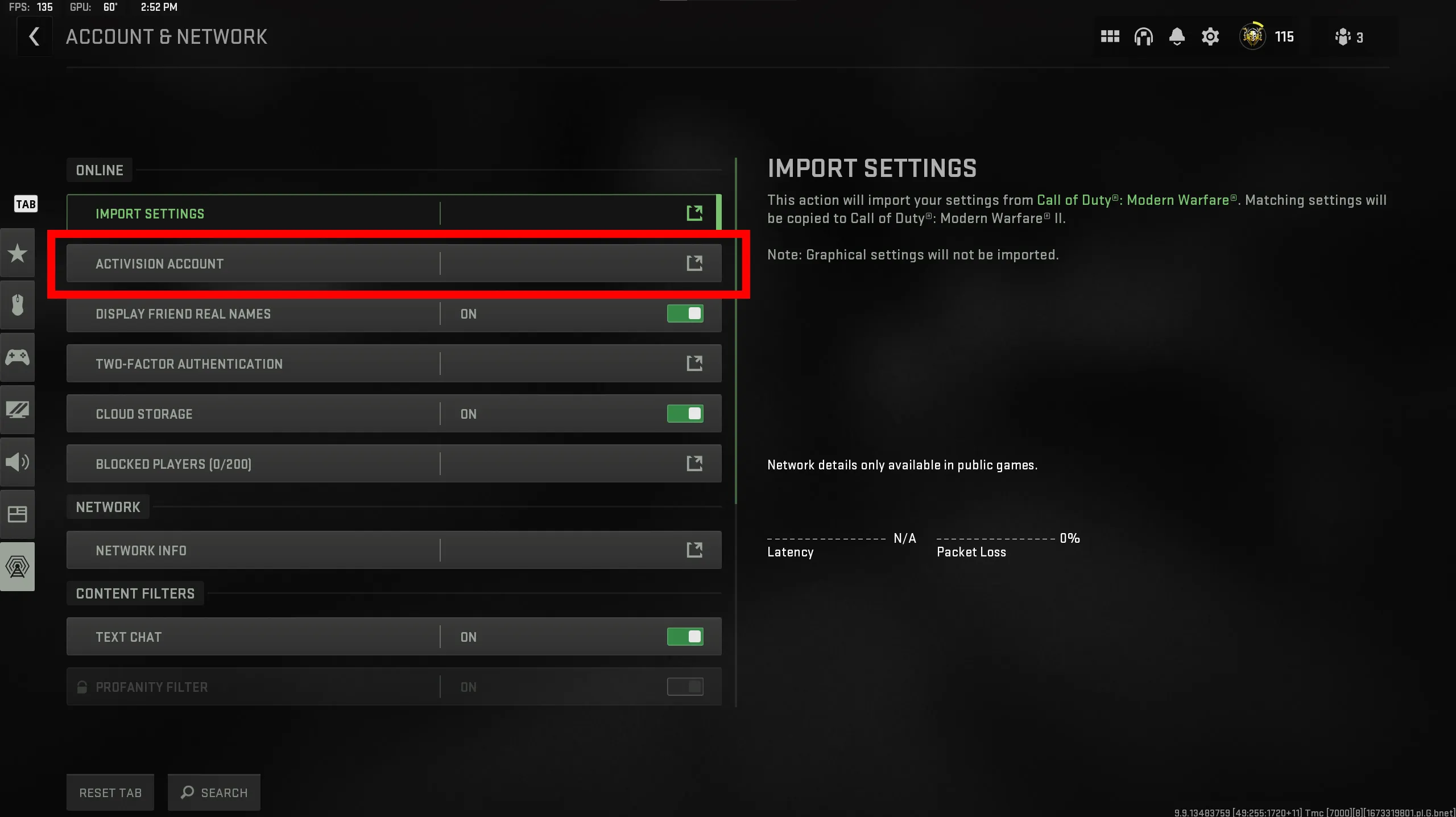Open the controller settings icon
Screen dimensions: 1456x817
click(x=17, y=357)
